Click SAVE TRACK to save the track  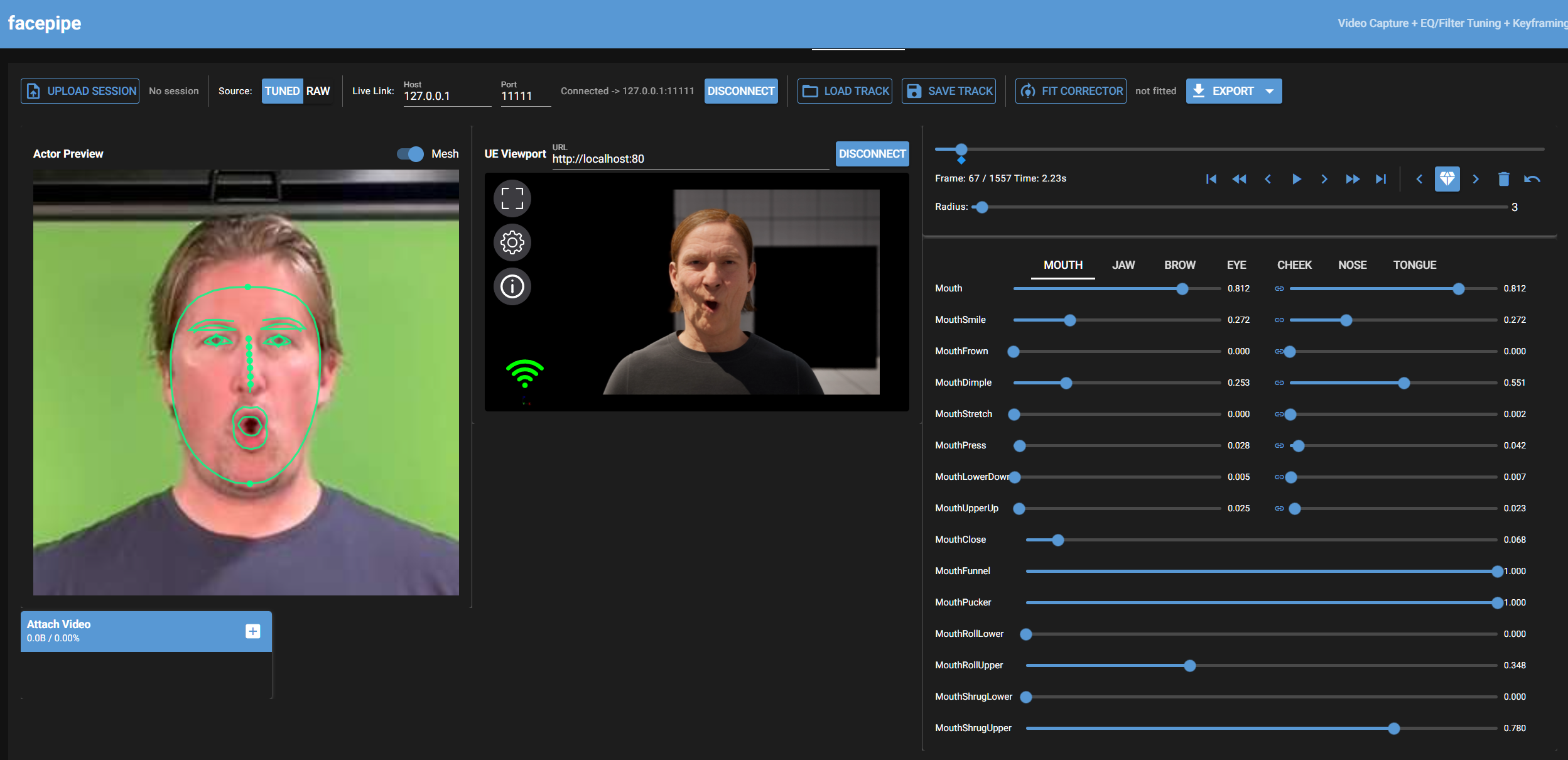pos(948,90)
